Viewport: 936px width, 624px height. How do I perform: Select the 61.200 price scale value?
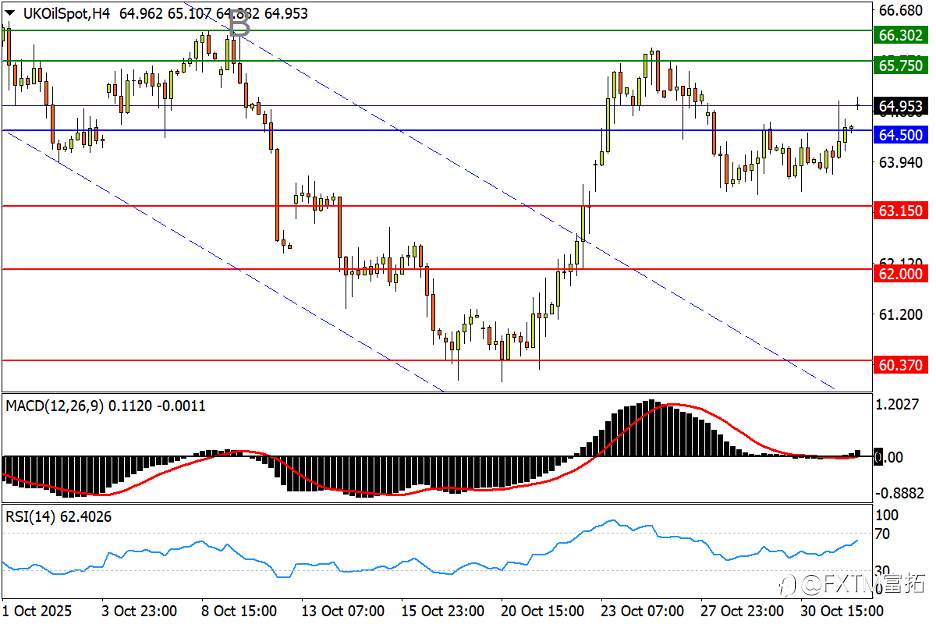901,314
